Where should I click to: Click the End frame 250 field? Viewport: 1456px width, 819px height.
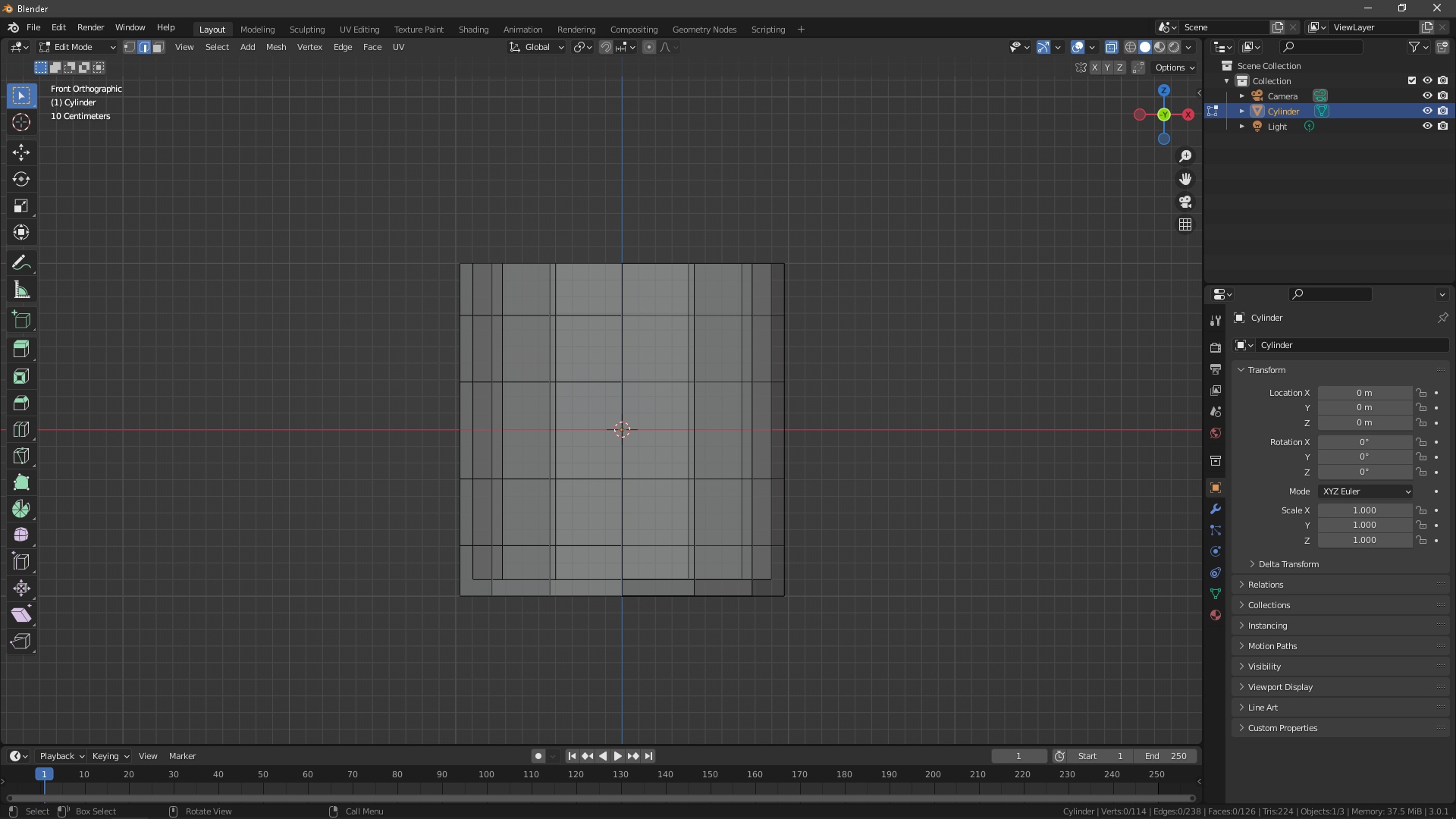[x=1166, y=756]
